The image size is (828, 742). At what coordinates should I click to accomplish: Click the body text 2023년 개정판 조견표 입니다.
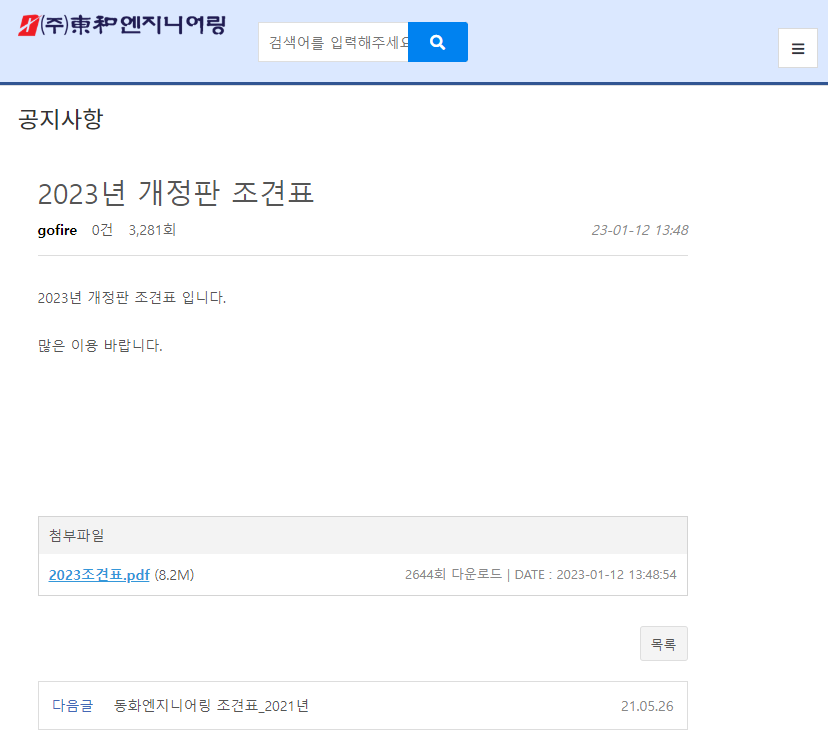131,298
